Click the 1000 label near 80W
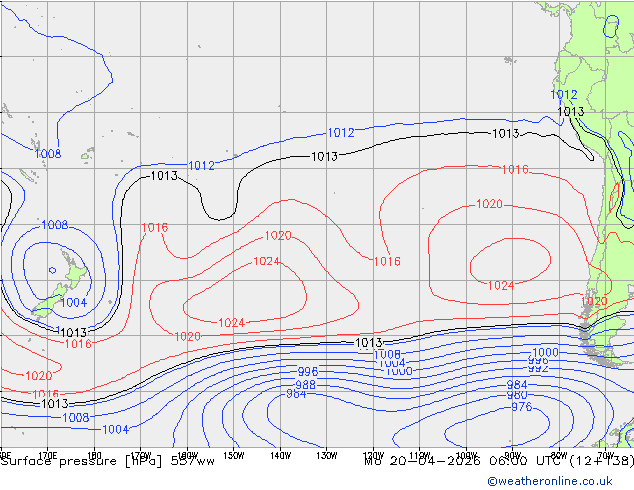Screen dimensions: 634x490 [545, 352]
